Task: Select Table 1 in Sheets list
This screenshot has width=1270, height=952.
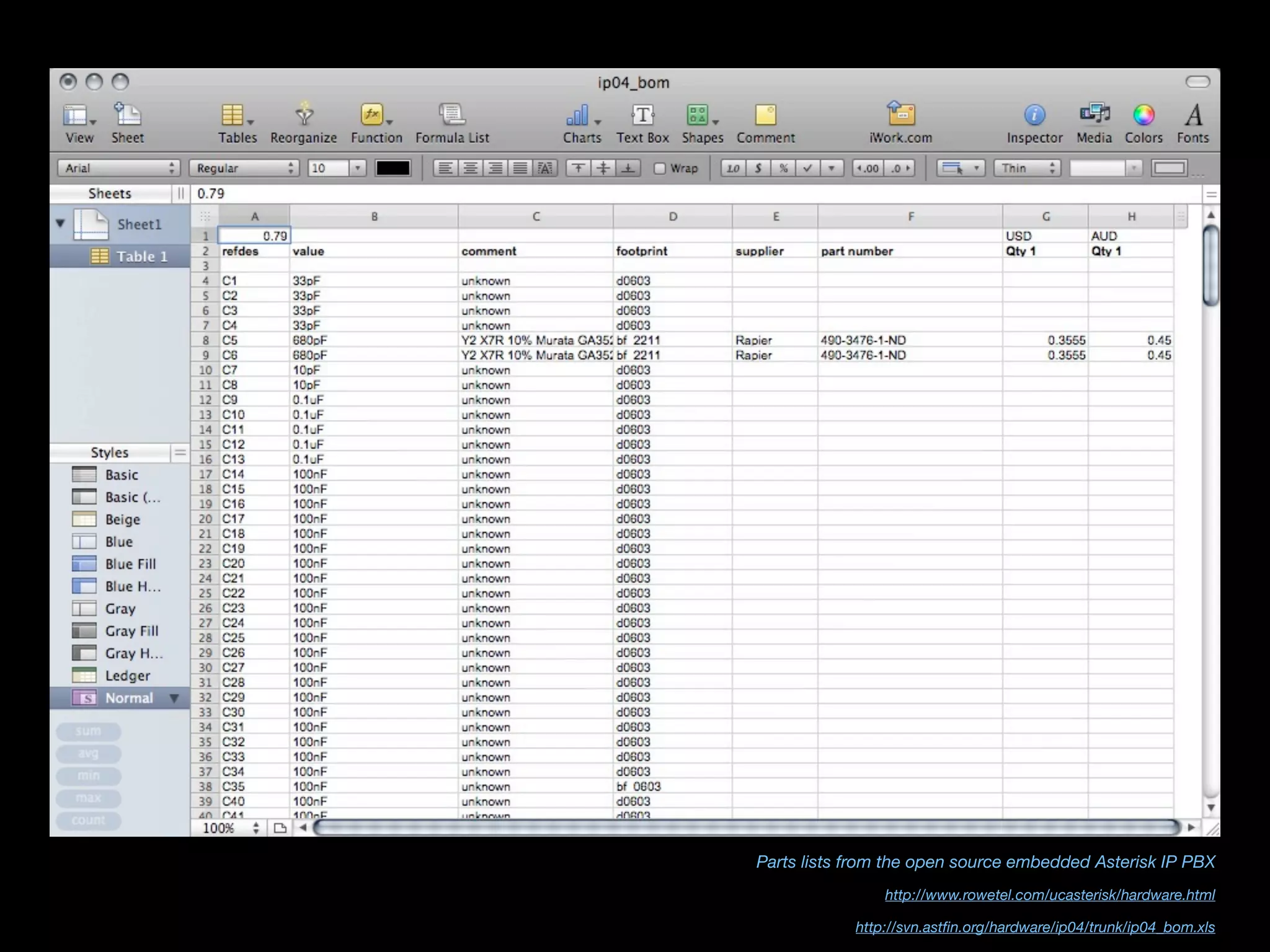Action: click(141, 257)
